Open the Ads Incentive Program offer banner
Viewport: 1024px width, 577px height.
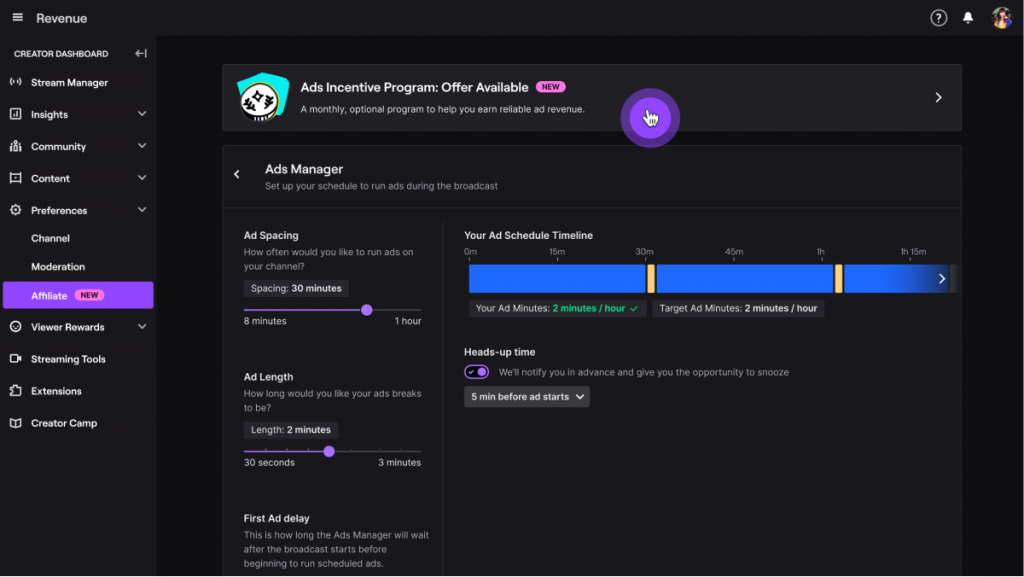(x=592, y=97)
